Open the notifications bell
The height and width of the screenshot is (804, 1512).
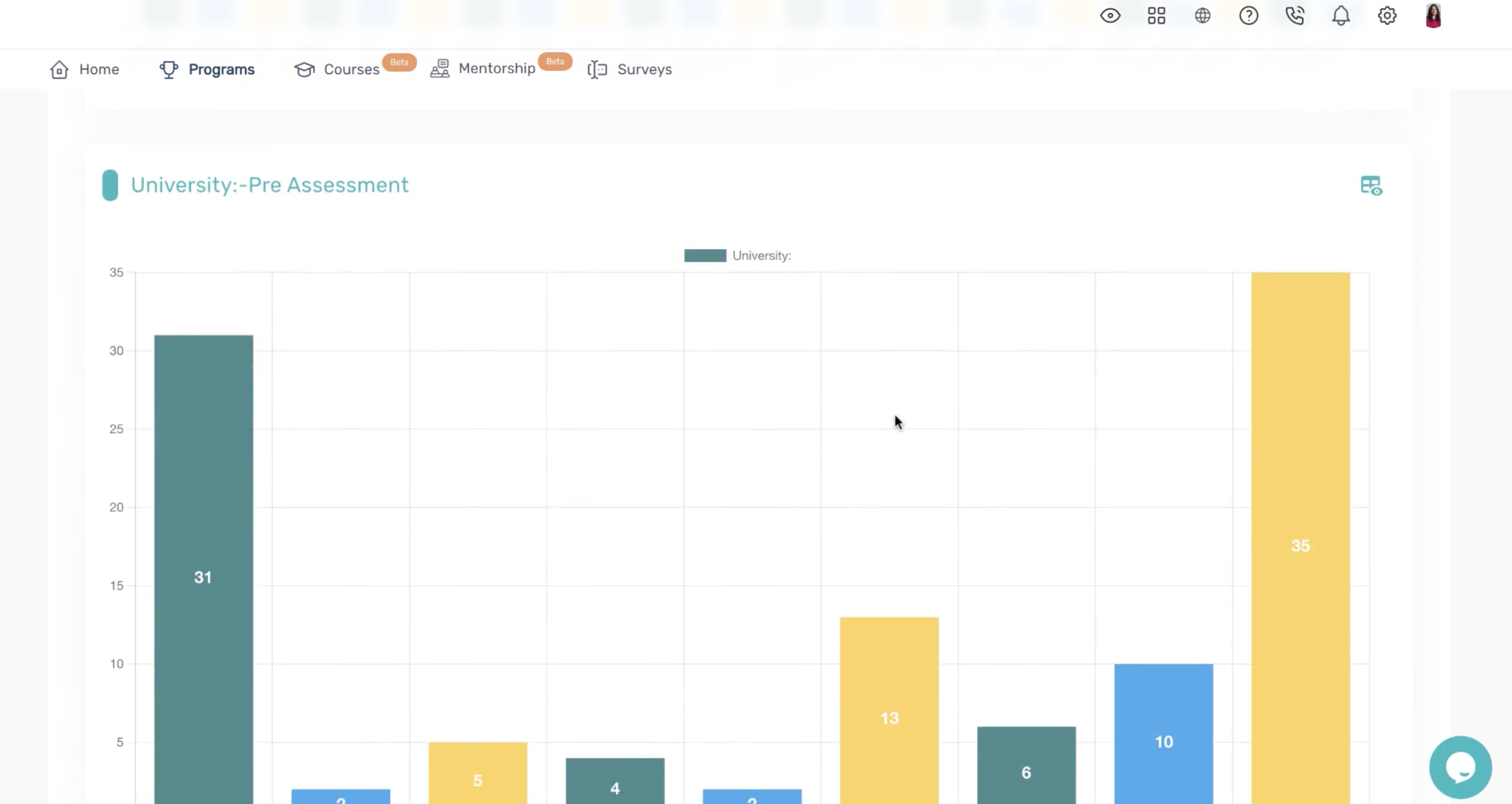click(x=1341, y=16)
